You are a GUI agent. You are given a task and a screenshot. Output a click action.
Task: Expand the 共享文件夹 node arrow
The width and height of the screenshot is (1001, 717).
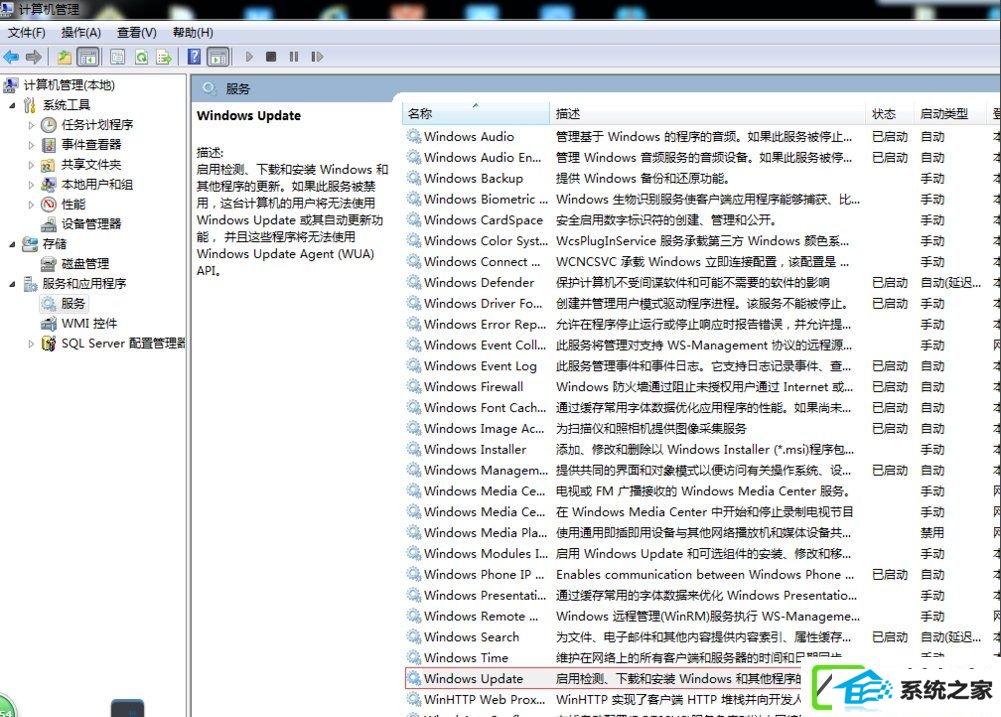[x=31, y=165]
